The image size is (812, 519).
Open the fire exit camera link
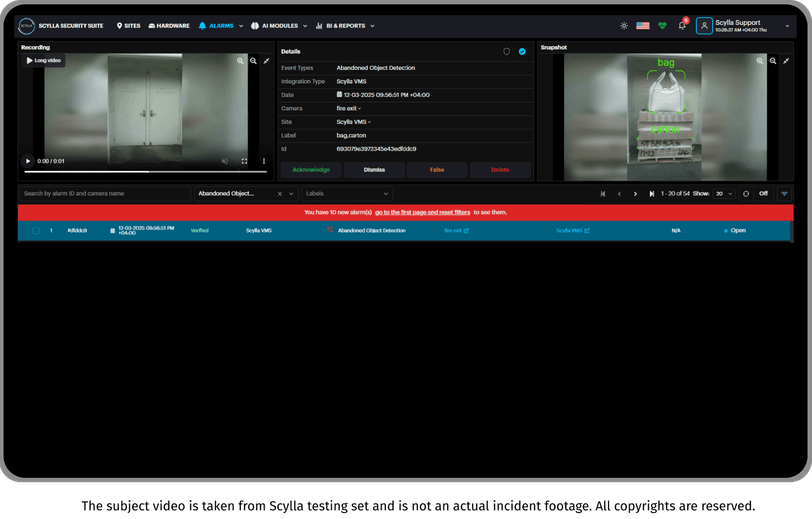point(456,230)
